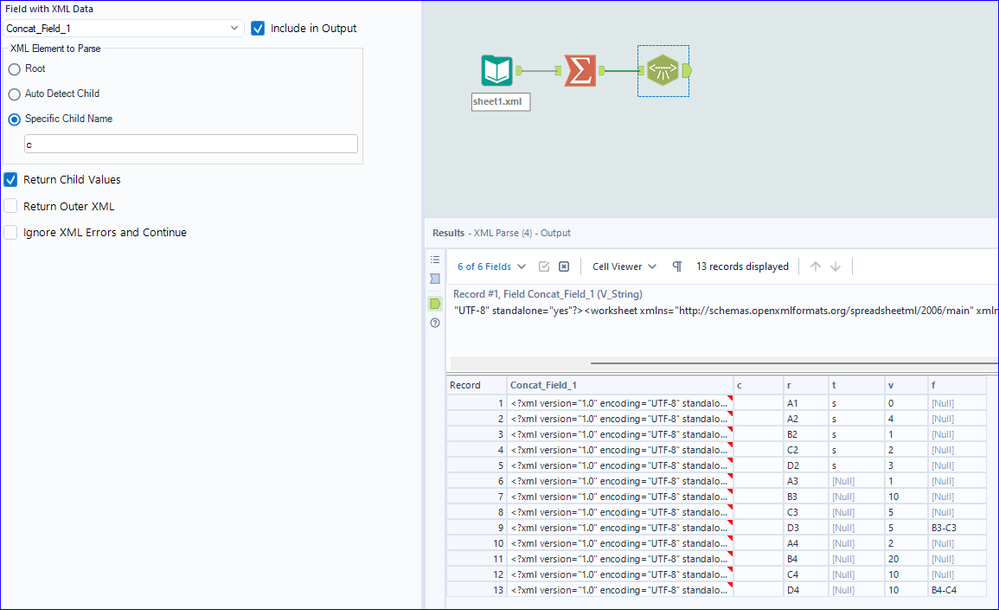This screenshot has width=999, height=610.
Task: Select the Root radio option
Action: coord(14,69)
